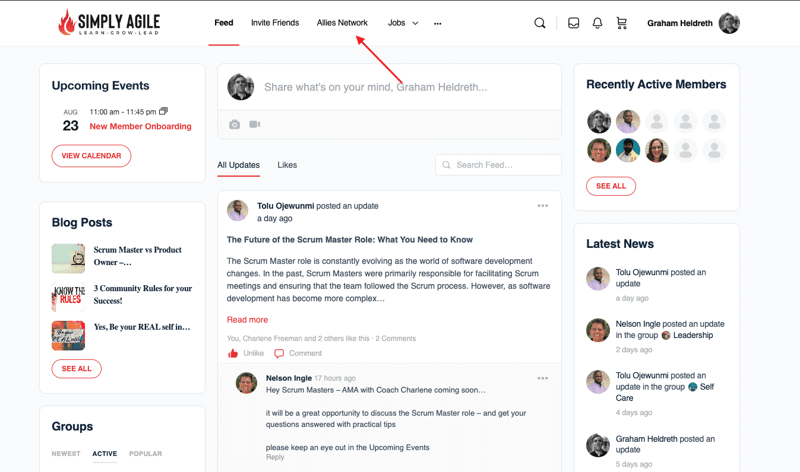Image resolution: width=800 pixels, height=472 pixels.
Task: Click Tolu Ojewunmi name on the post
Action: point(285,206)
